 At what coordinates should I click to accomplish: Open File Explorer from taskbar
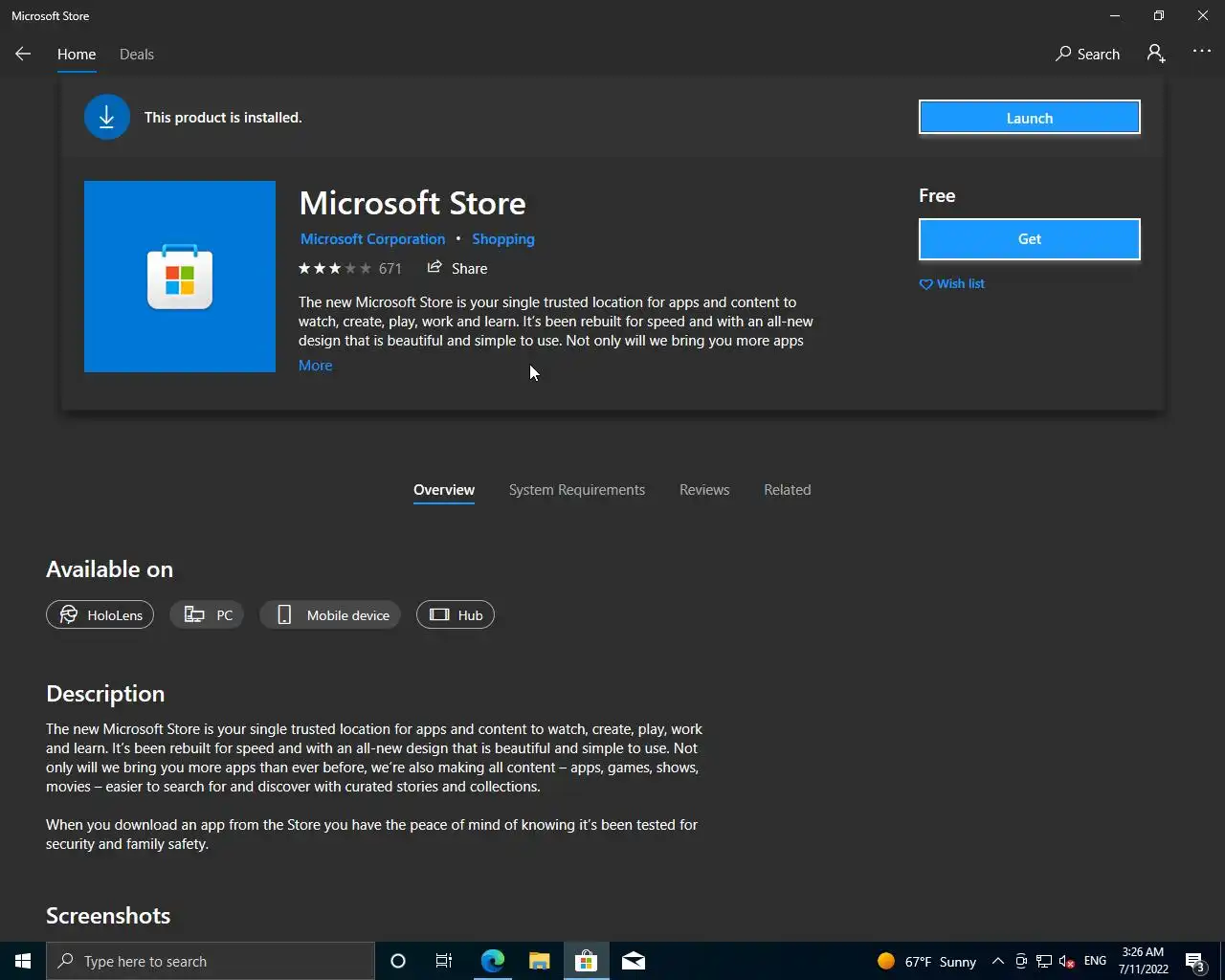tap(540, 961)
